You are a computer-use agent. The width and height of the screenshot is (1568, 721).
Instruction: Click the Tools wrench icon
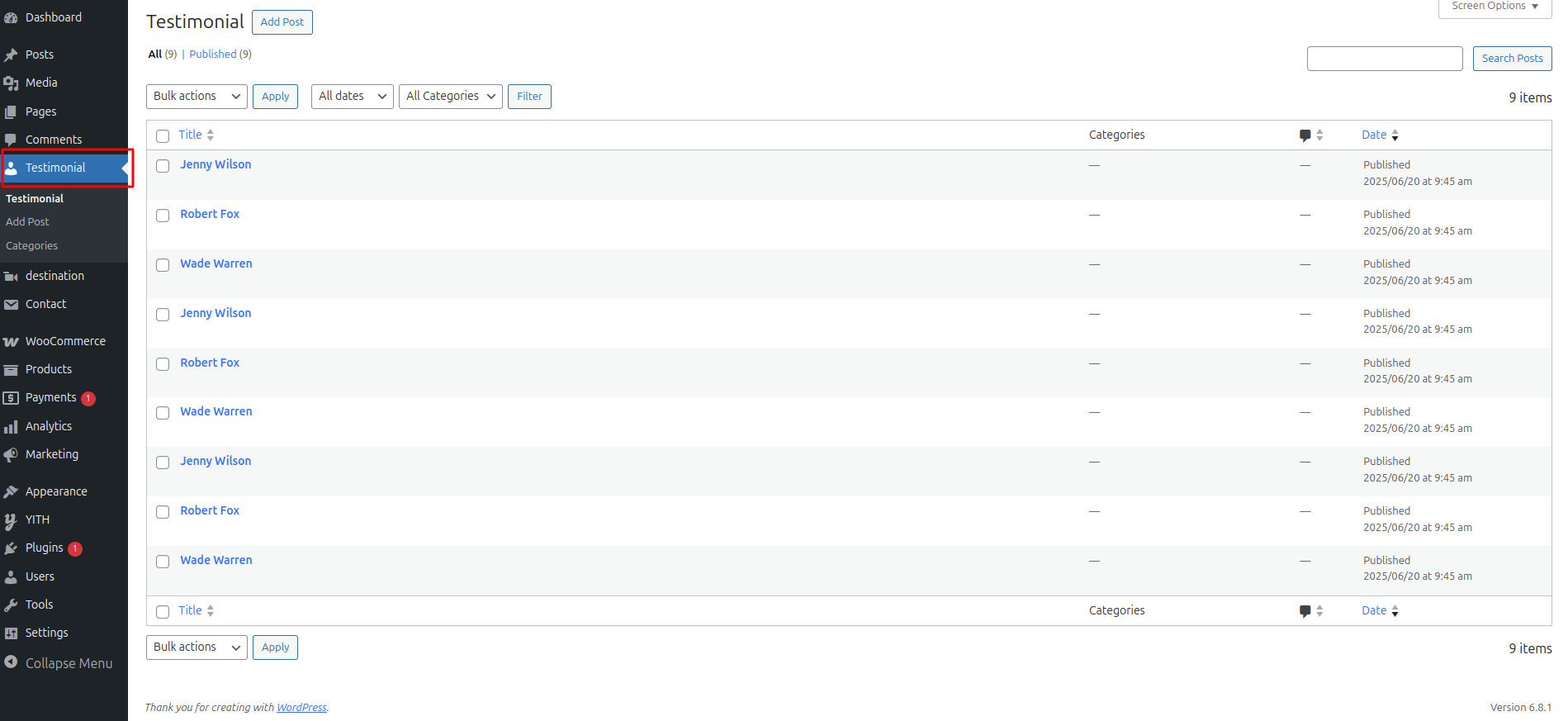[11, 605]
